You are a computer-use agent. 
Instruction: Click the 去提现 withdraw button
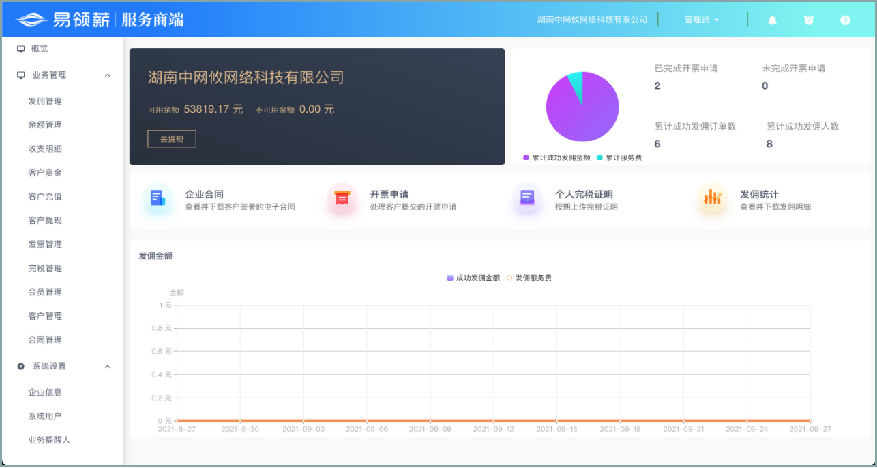171,139
